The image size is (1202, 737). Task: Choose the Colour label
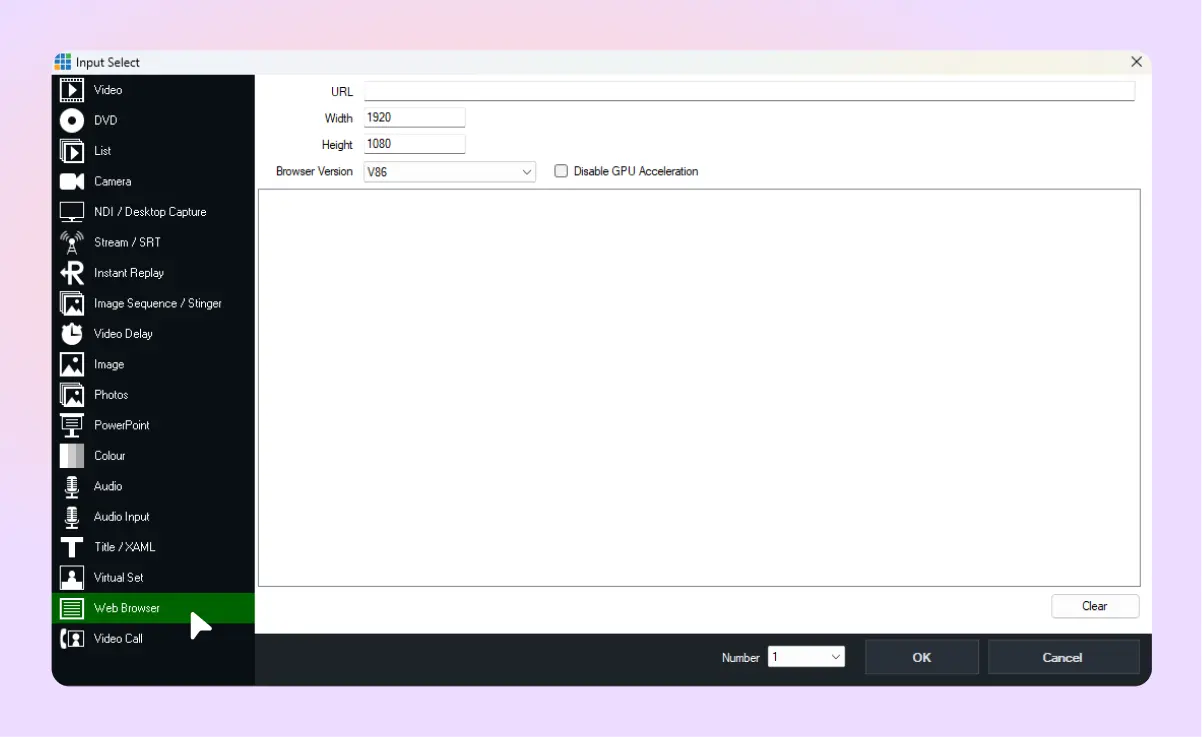coord(110,456)
